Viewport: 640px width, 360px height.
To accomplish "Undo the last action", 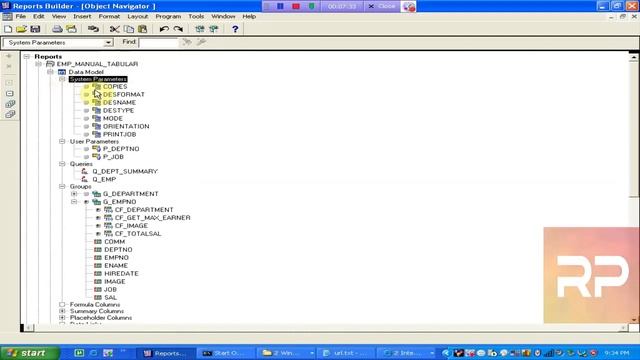I will click(x=164, y=29).
